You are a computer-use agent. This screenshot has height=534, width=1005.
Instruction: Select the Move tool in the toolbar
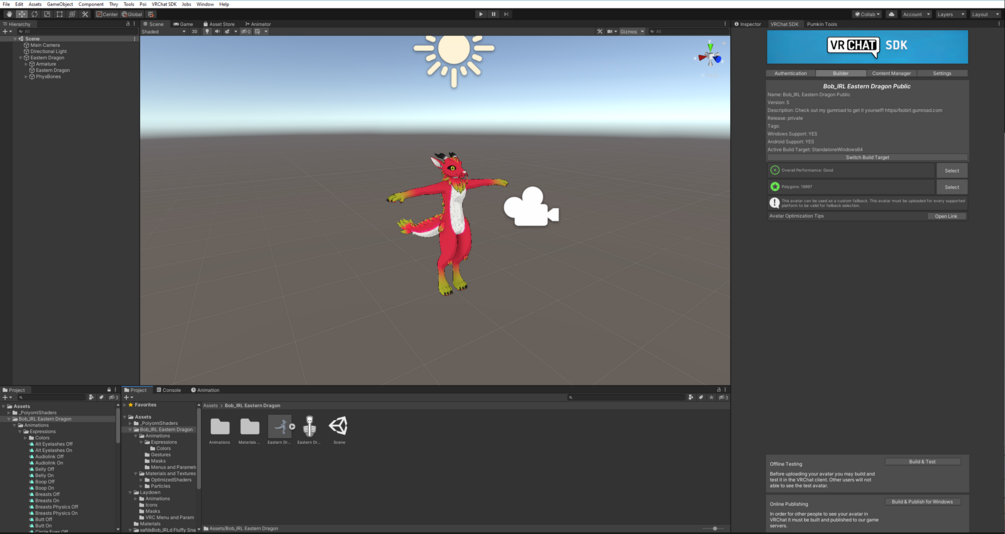tap(22, 14)
